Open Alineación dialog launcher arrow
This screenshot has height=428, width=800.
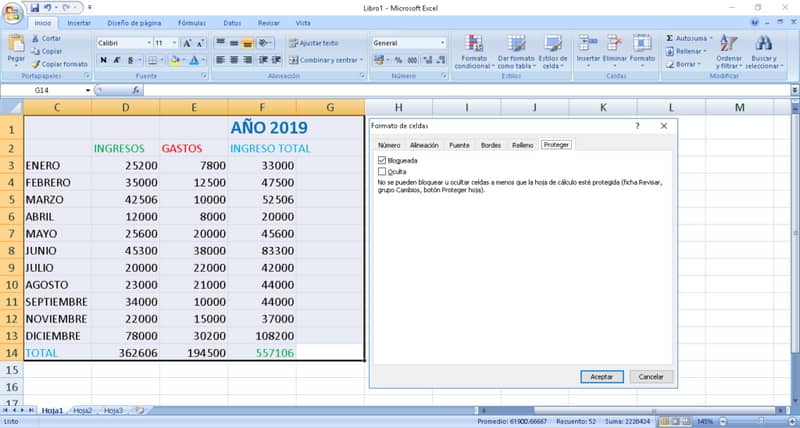(x=363, y=75)
